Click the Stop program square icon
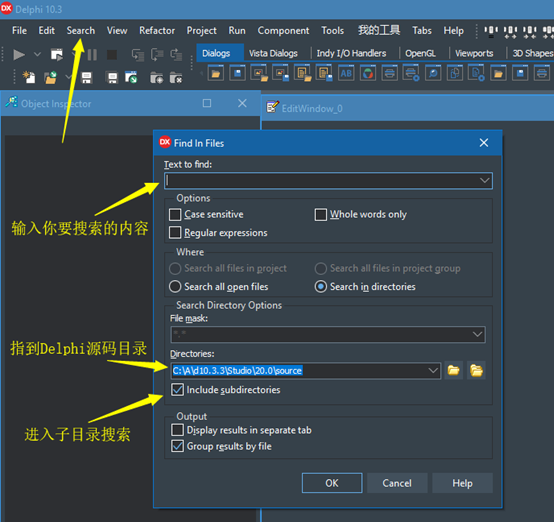The image size is (554, 522). pyautogui.click(x=112, y=55)
